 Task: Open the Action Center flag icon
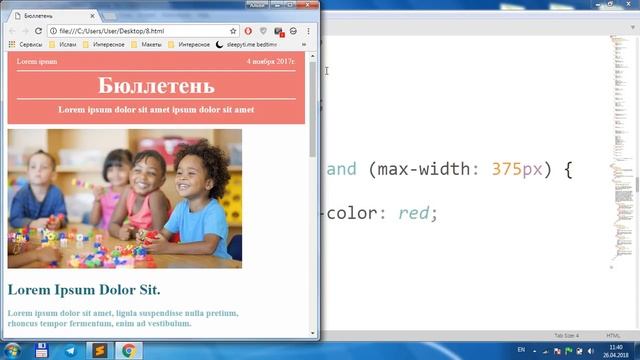(x=568, y=351)
